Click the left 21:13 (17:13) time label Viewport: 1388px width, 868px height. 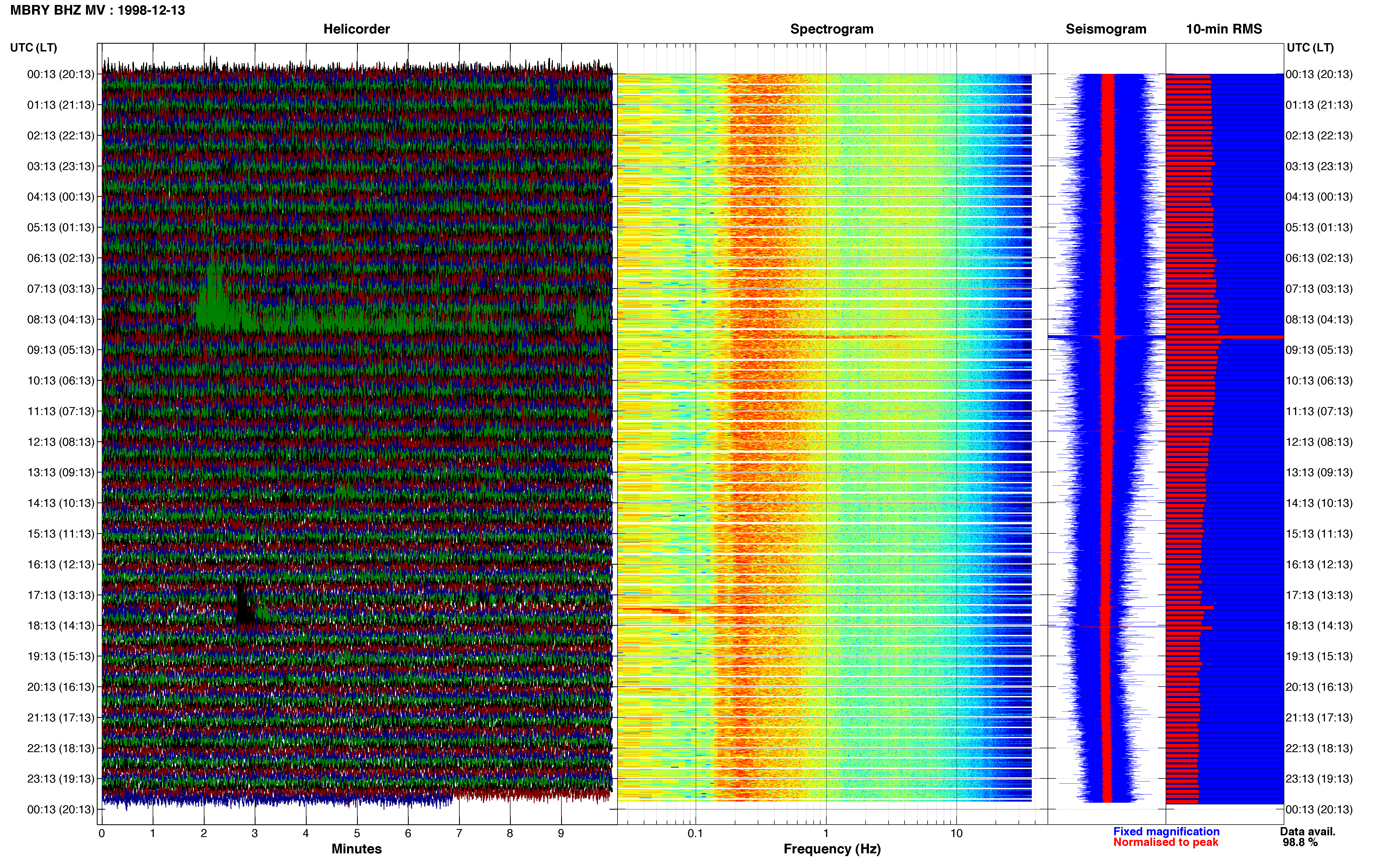tap(61, 718)
